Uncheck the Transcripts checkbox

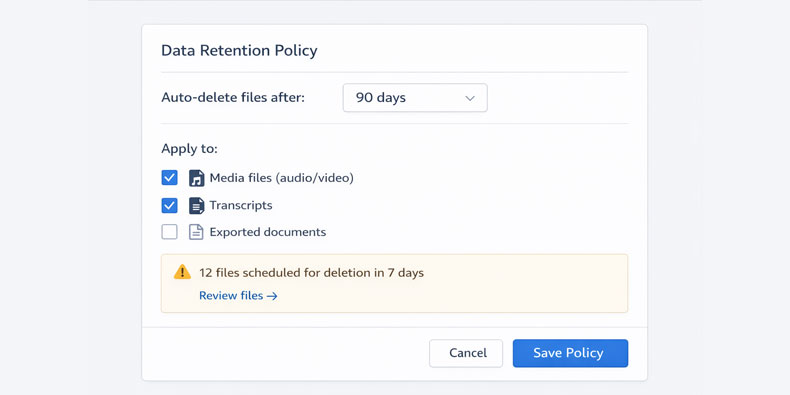(x=169, y=206)
